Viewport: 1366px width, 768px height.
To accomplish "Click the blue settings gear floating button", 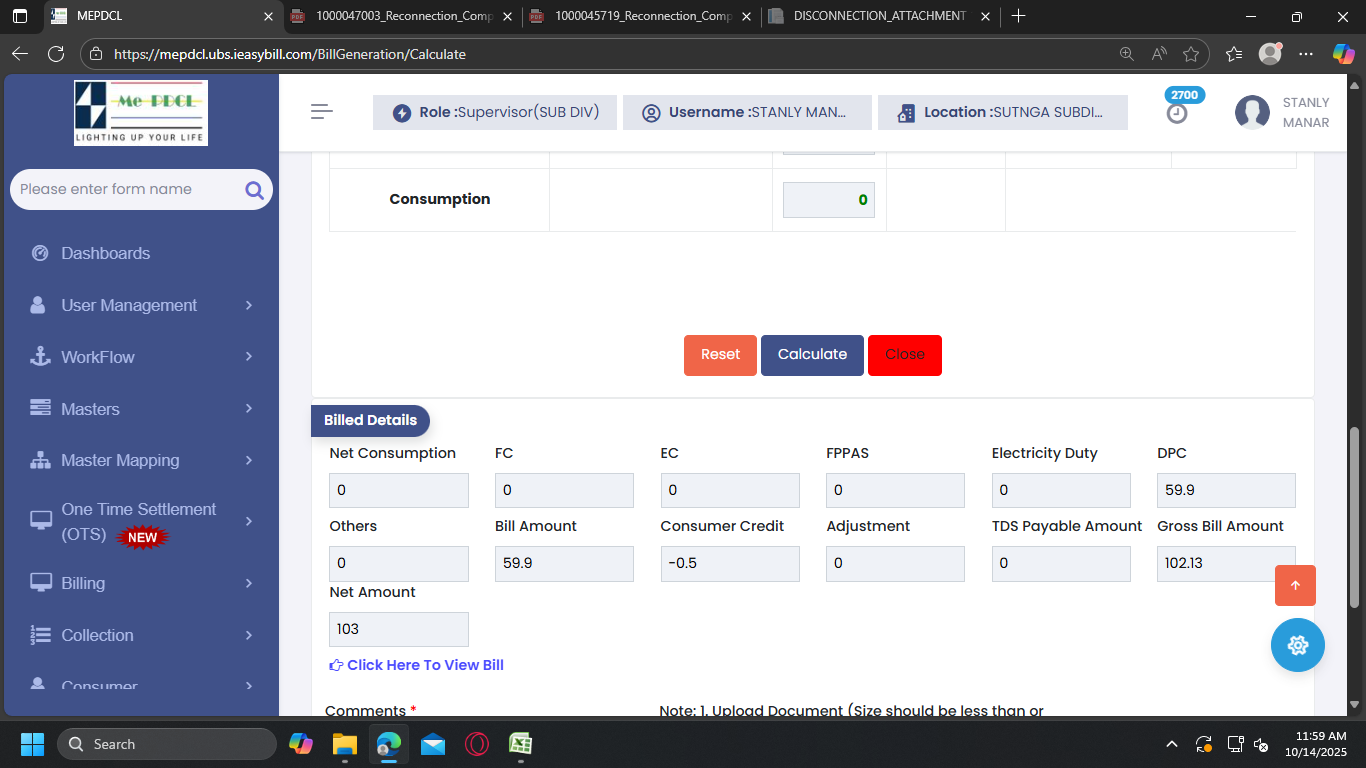I will coord(1298,645).
